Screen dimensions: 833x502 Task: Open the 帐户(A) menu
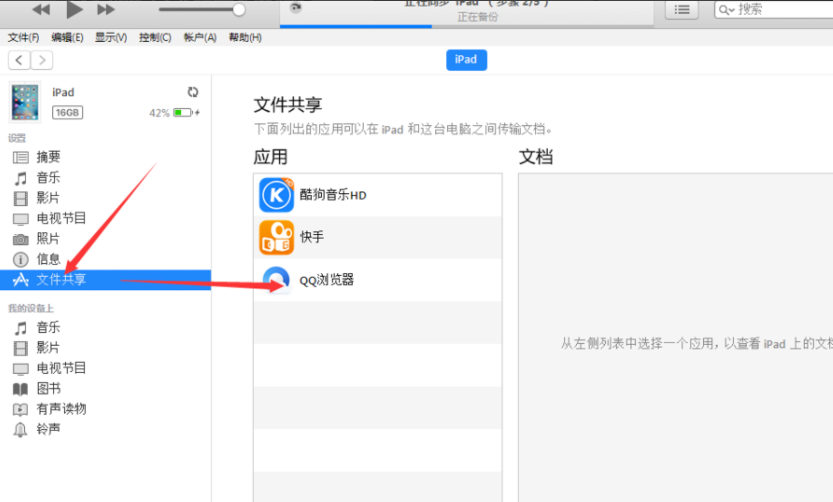[x=200, y=38]
